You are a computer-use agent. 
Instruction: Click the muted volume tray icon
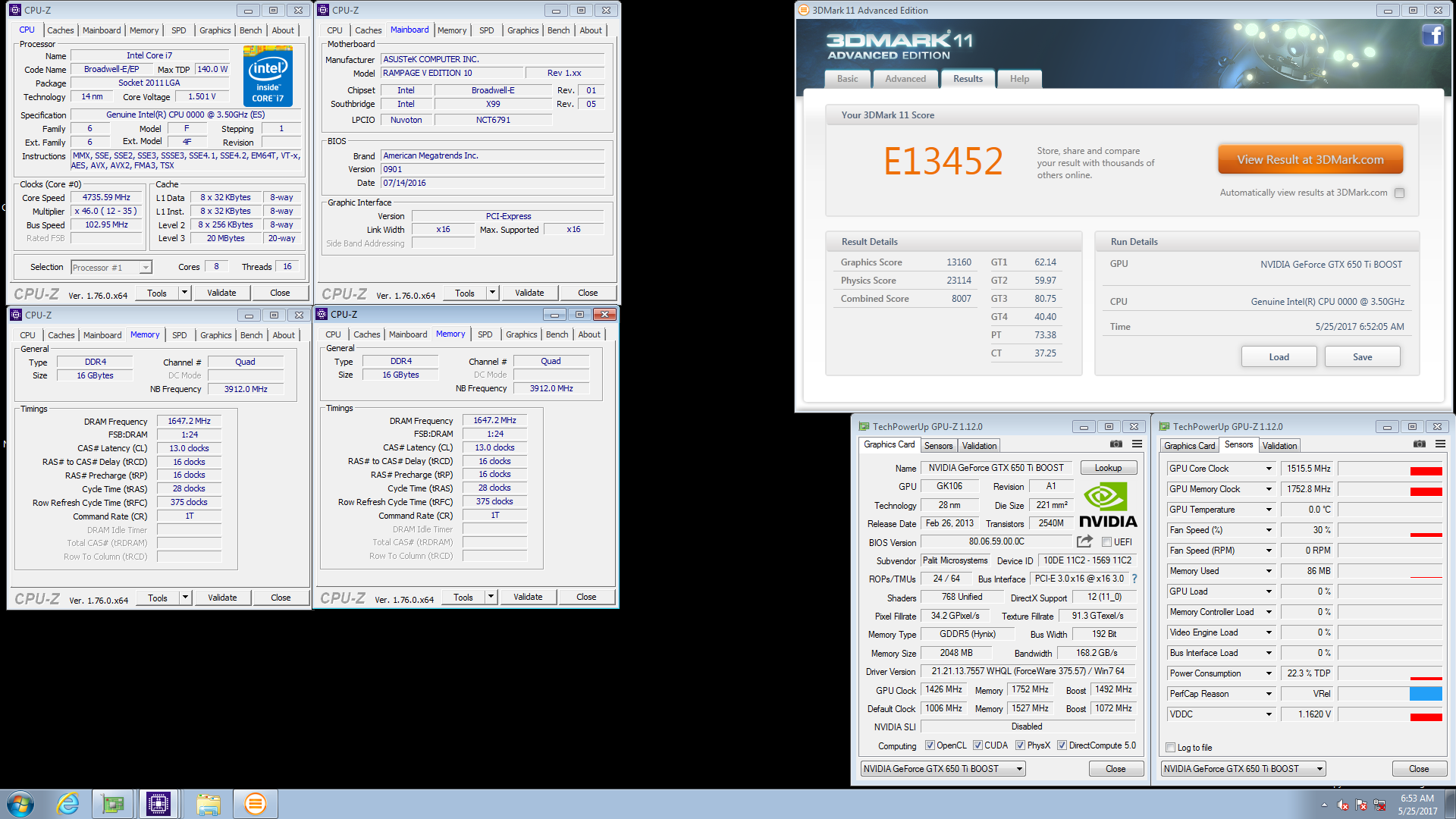click(1342, 805)
